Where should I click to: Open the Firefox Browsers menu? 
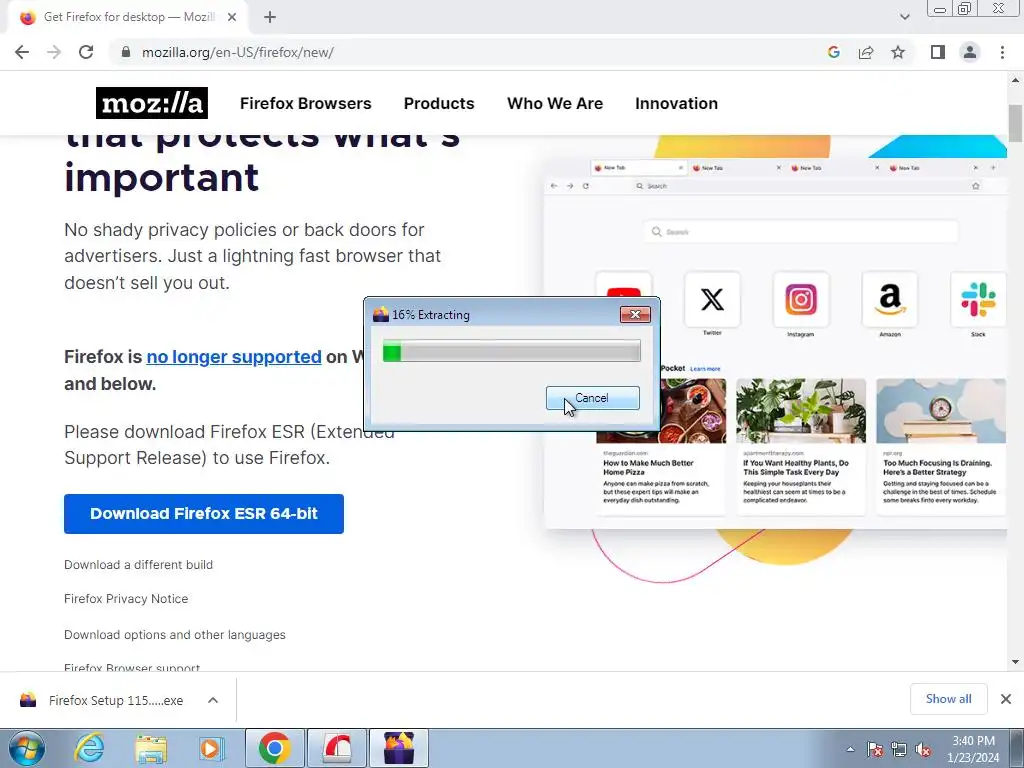pos(305,103)
